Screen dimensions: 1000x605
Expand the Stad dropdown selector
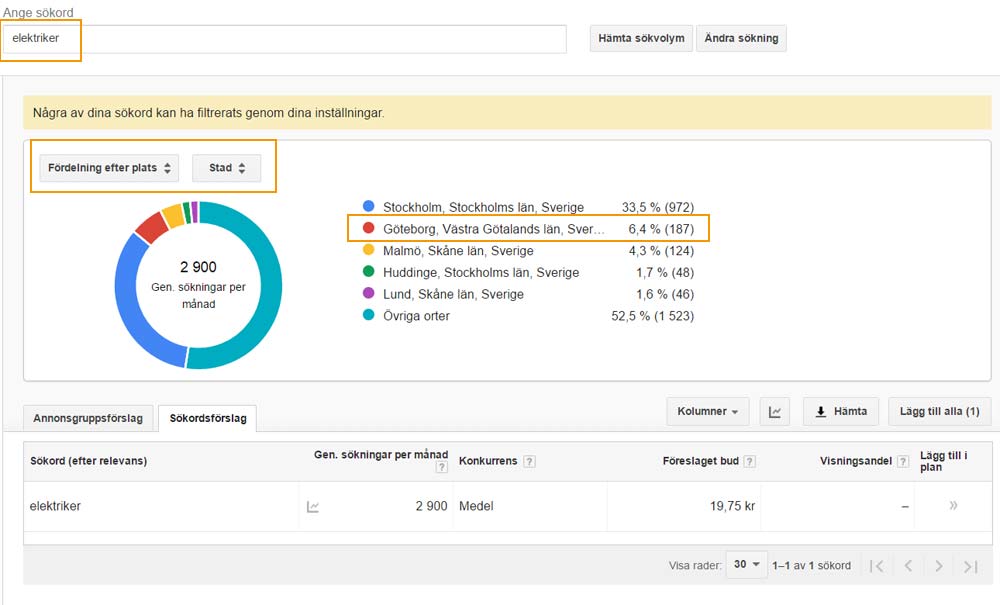[226, 168]
